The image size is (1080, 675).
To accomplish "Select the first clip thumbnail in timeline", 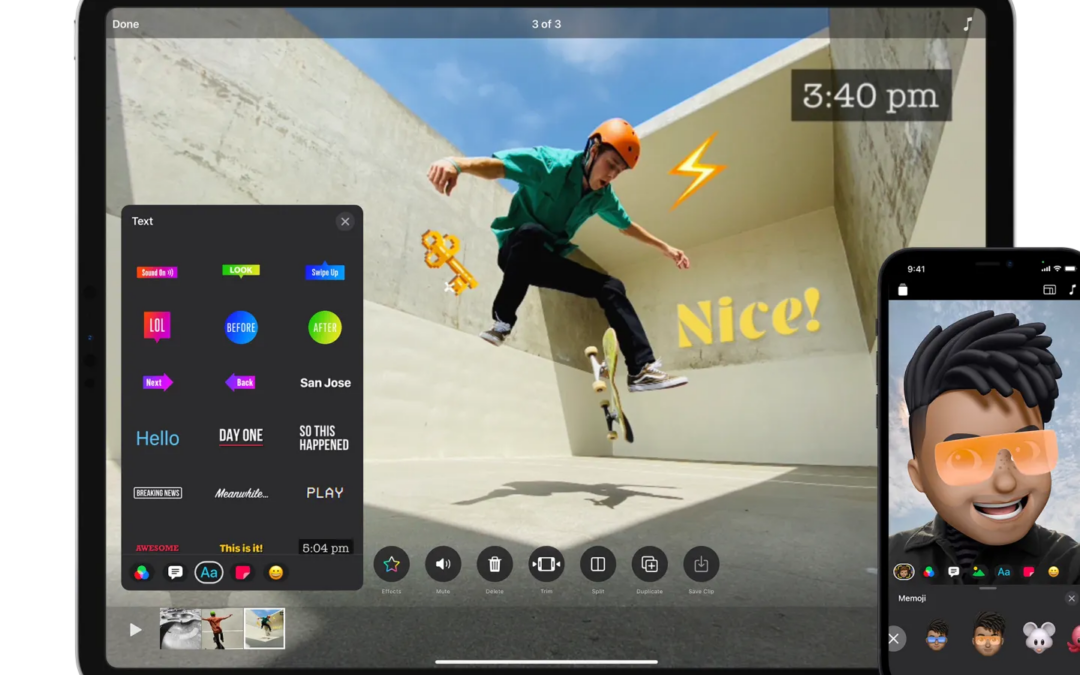I will pos(181,629).
